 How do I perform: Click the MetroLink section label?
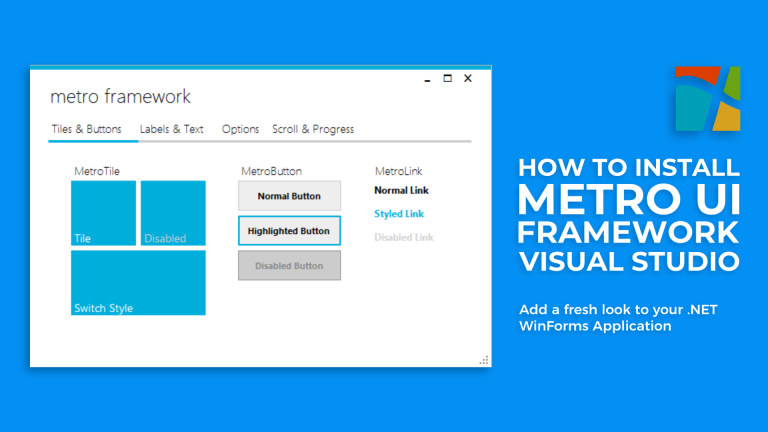(399, 171)
